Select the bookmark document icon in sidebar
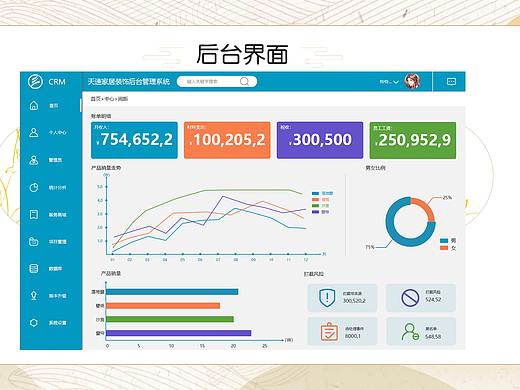520x390 pixels. [34, 214]
